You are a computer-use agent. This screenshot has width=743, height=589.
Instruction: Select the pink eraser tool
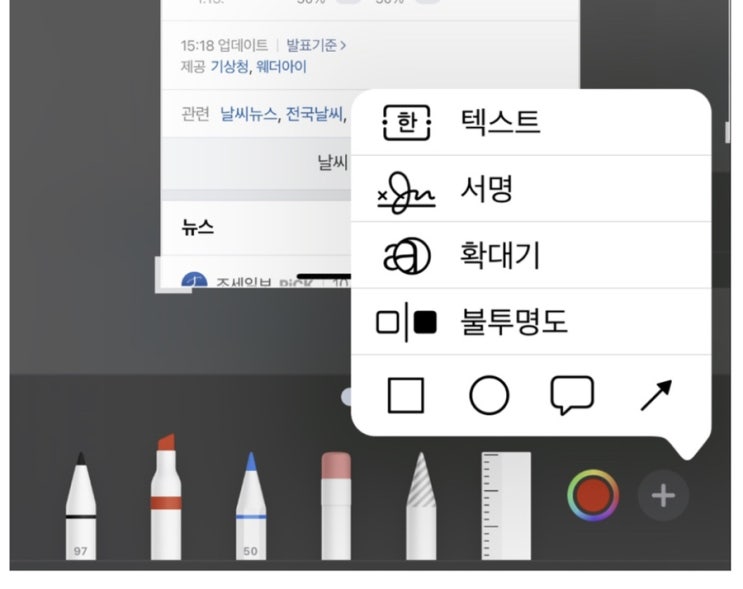click(336, 506)
